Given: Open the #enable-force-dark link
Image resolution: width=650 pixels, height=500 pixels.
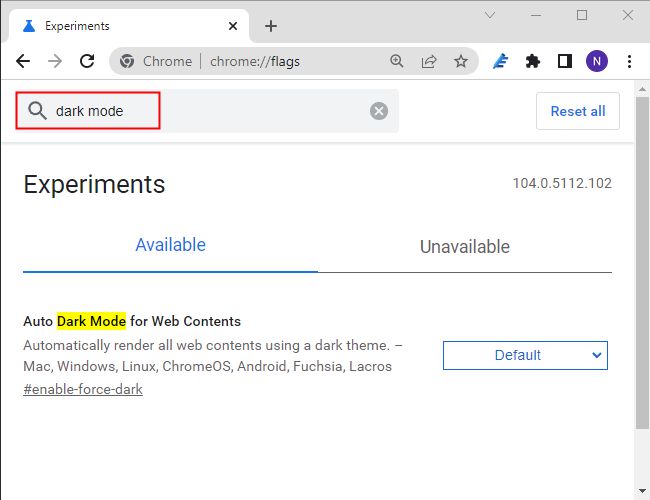Looking at the screenshot, I should coord(83,389).
